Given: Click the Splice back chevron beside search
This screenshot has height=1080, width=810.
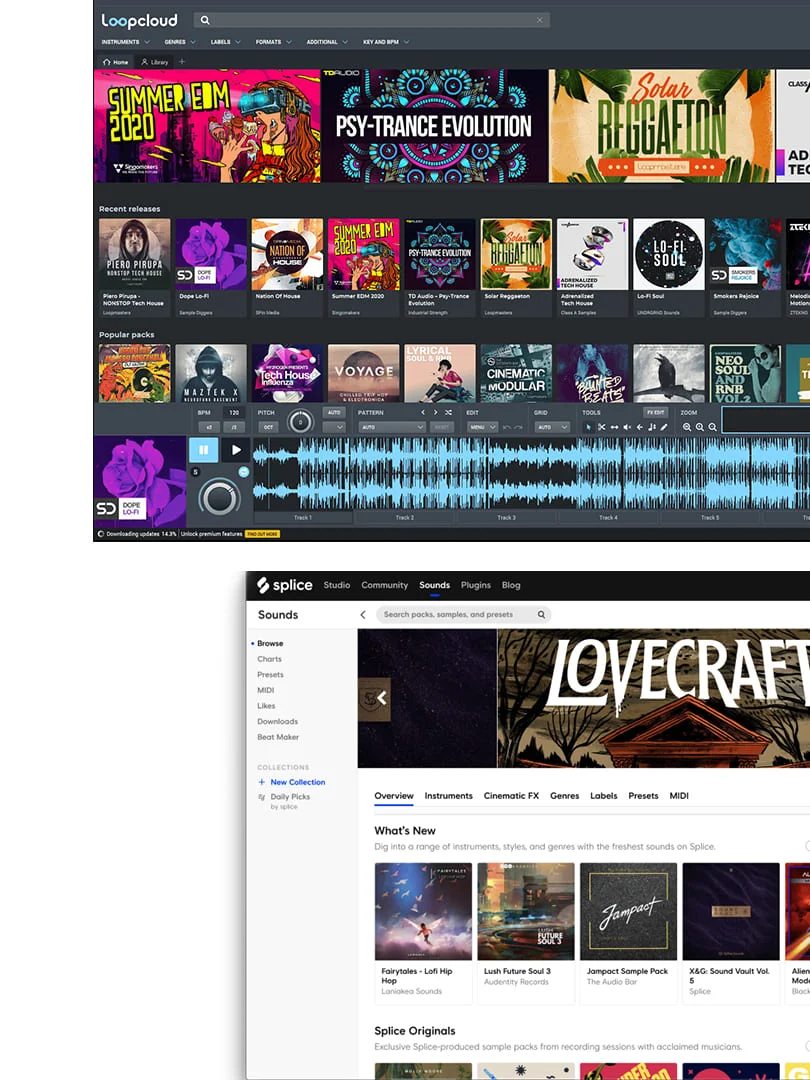Looking at the screenshot, I should pos(363,614).
